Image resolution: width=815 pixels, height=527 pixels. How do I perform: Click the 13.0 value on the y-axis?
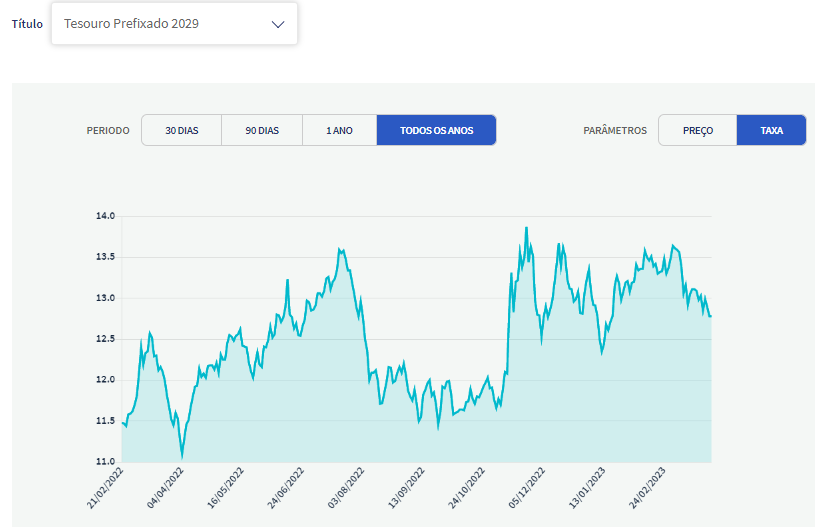(105, 298)
